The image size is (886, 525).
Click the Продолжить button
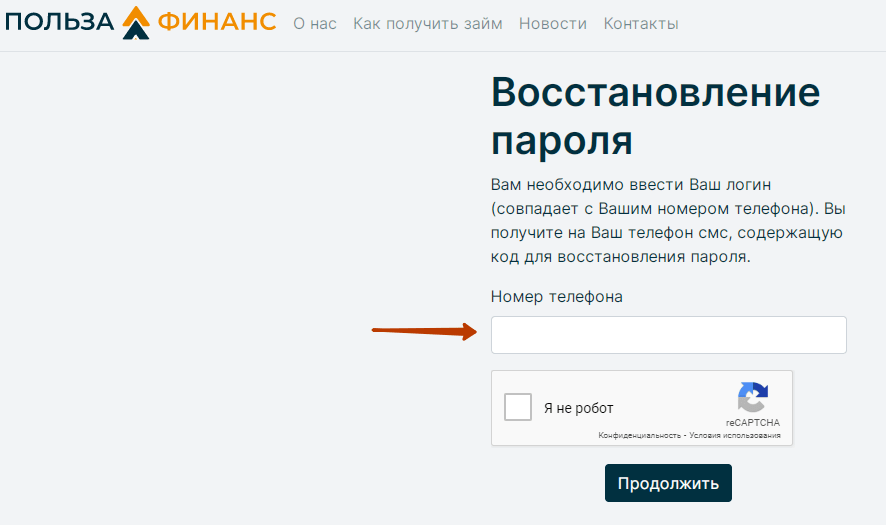[668, 483]
